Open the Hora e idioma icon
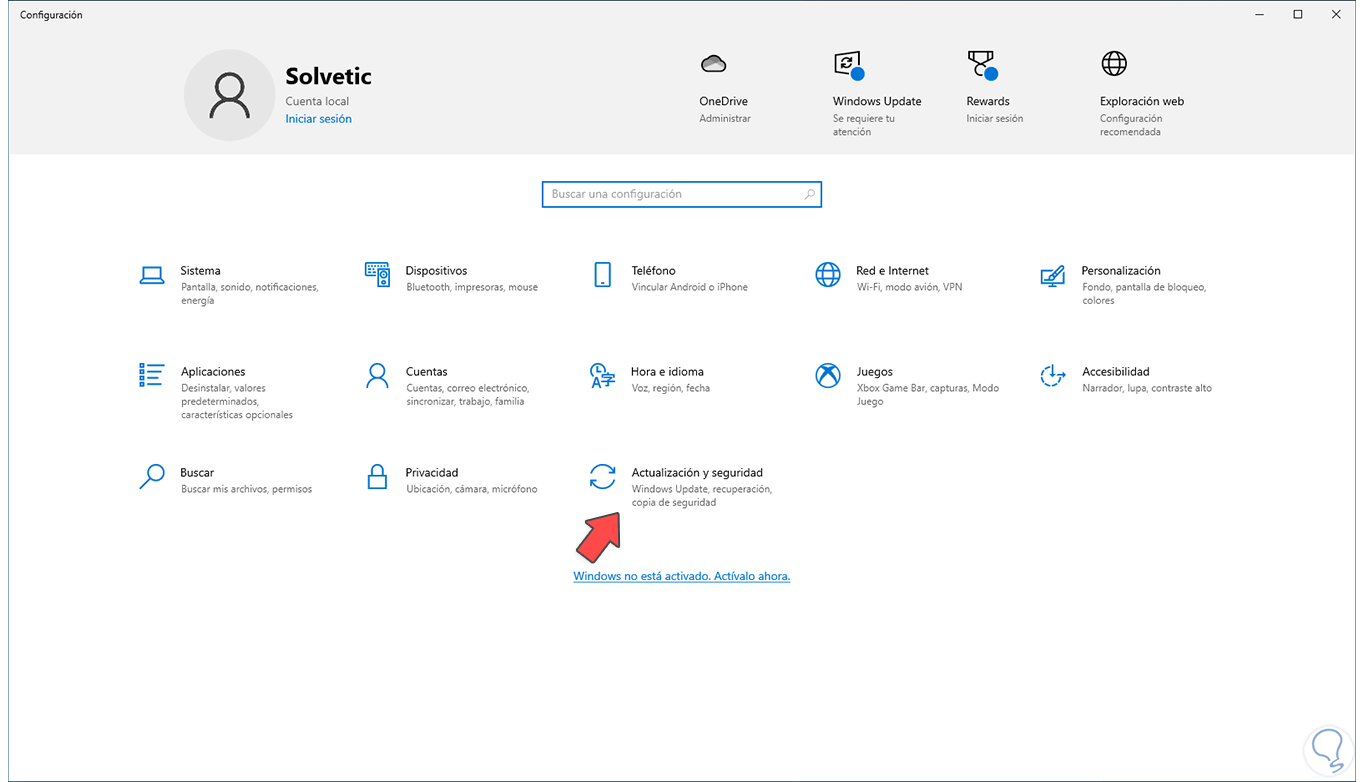Image resolution: width=1364 pixels, height=782 pixels. tap(602, 376)
